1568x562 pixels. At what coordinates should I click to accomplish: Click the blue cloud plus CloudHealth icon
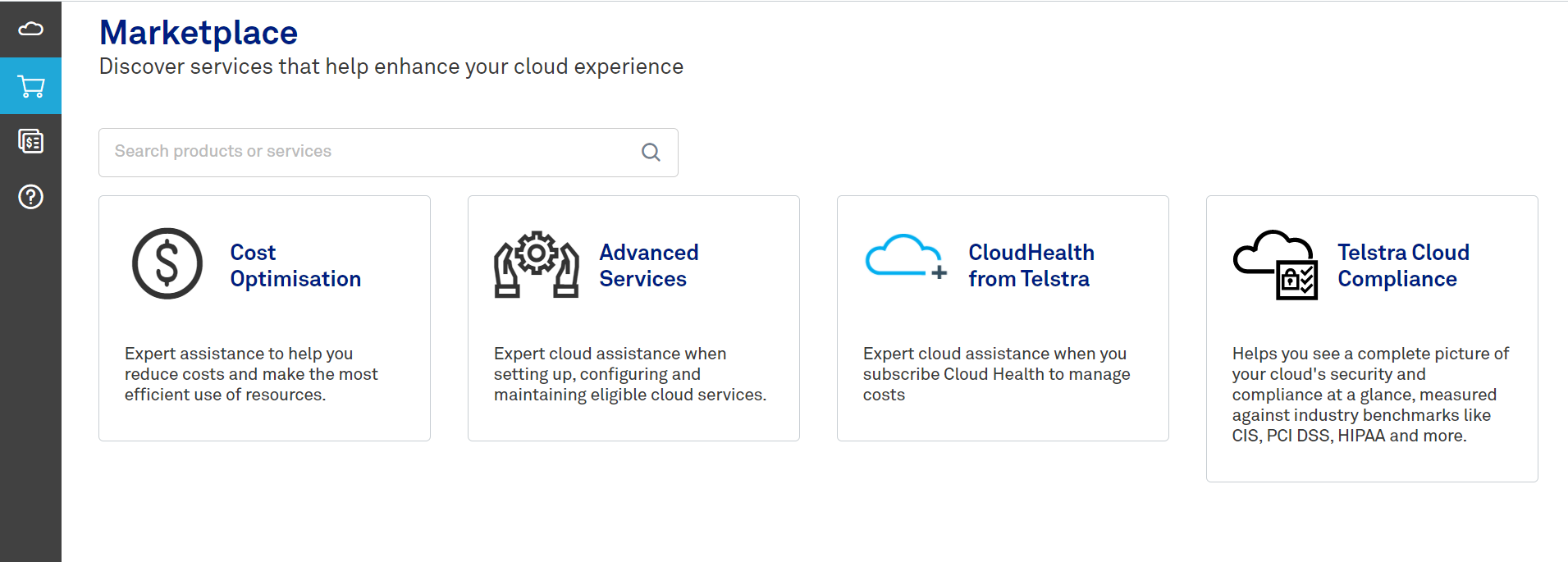pos(906,258)
